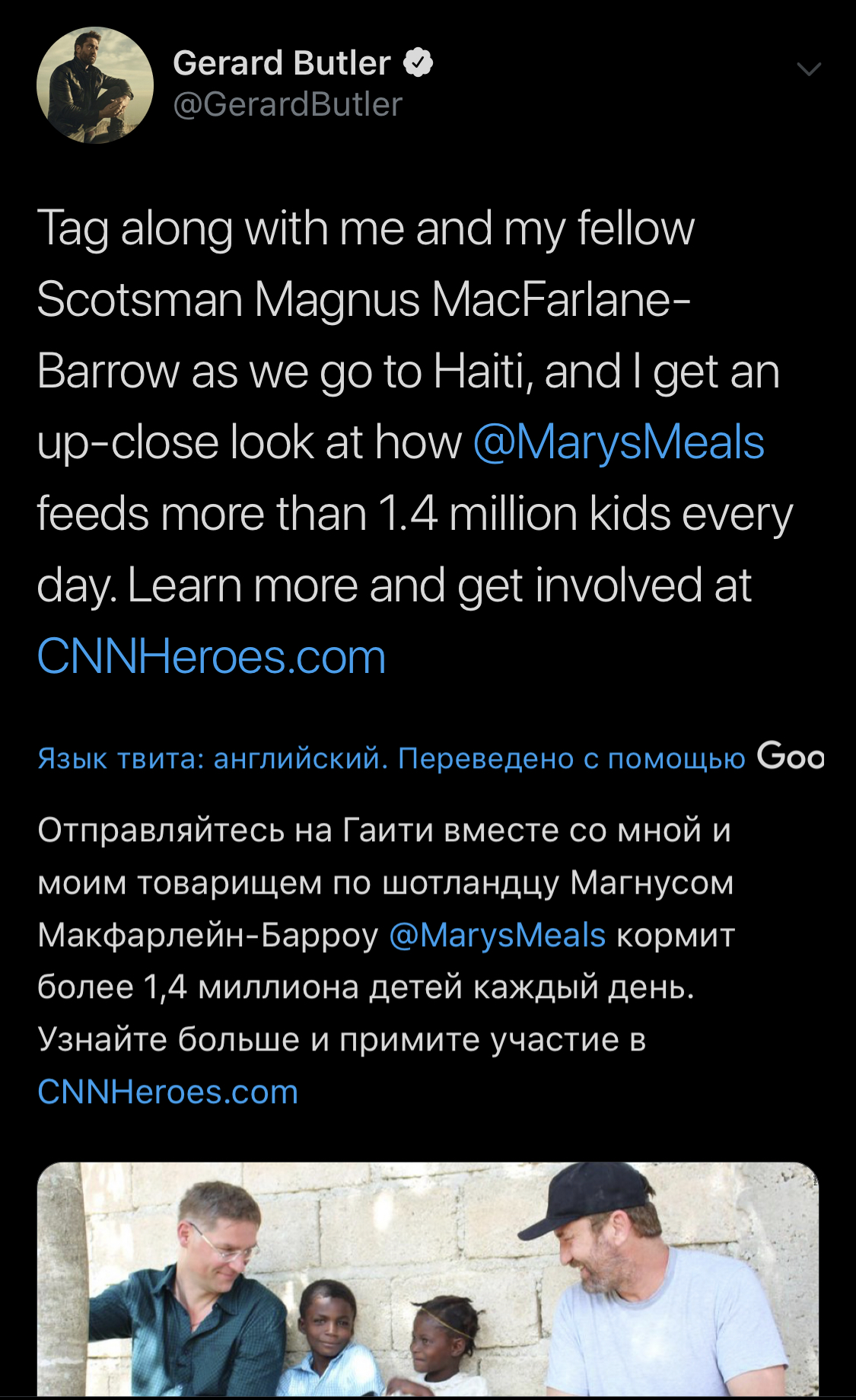The height and width of the screenshot is (1400, 856).
Task: Click "Scotsman Magnus MacFarlane-" text line
Action: point(364,300)
